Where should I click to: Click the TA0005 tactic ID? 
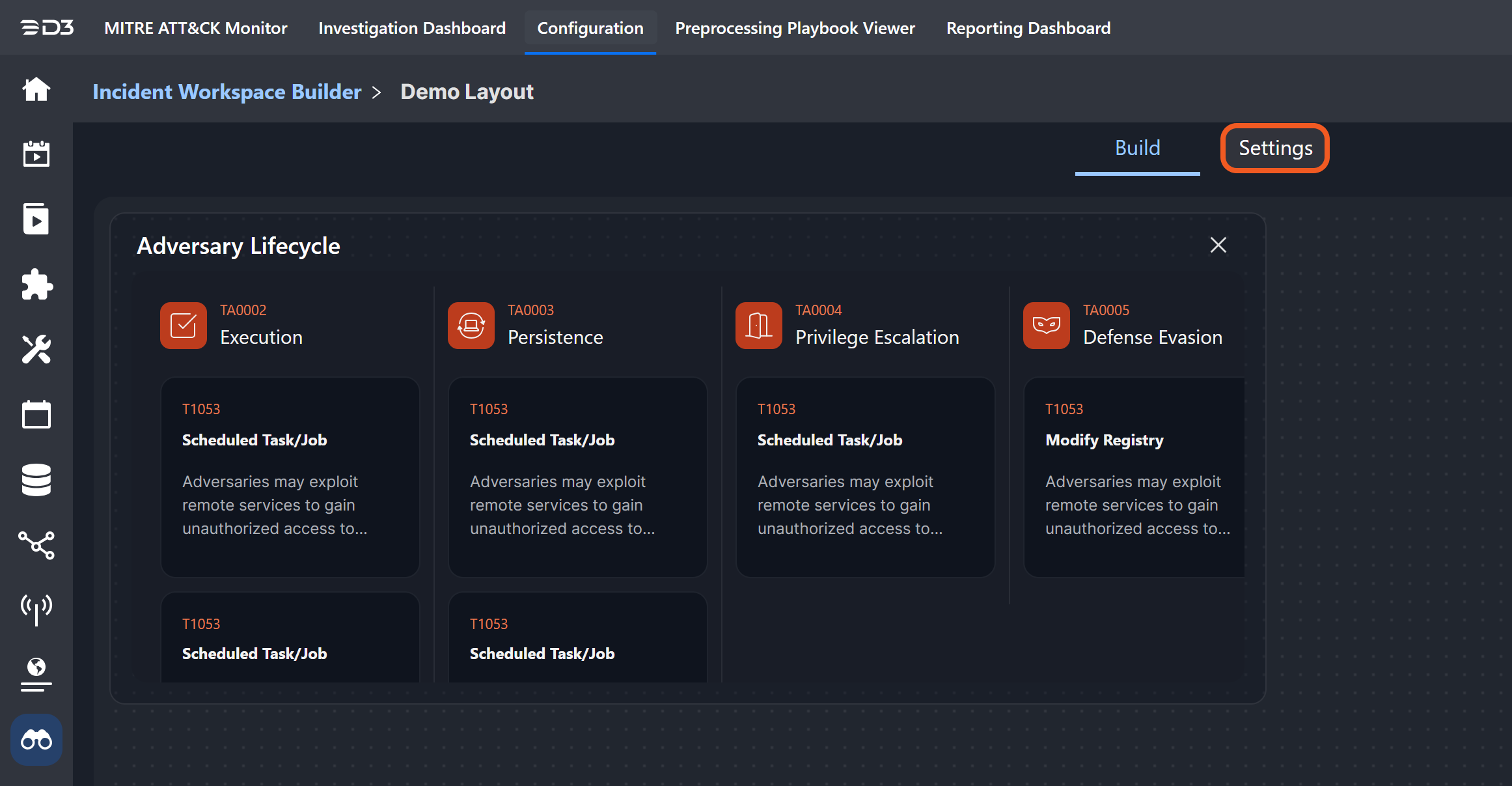point(1106,310)
